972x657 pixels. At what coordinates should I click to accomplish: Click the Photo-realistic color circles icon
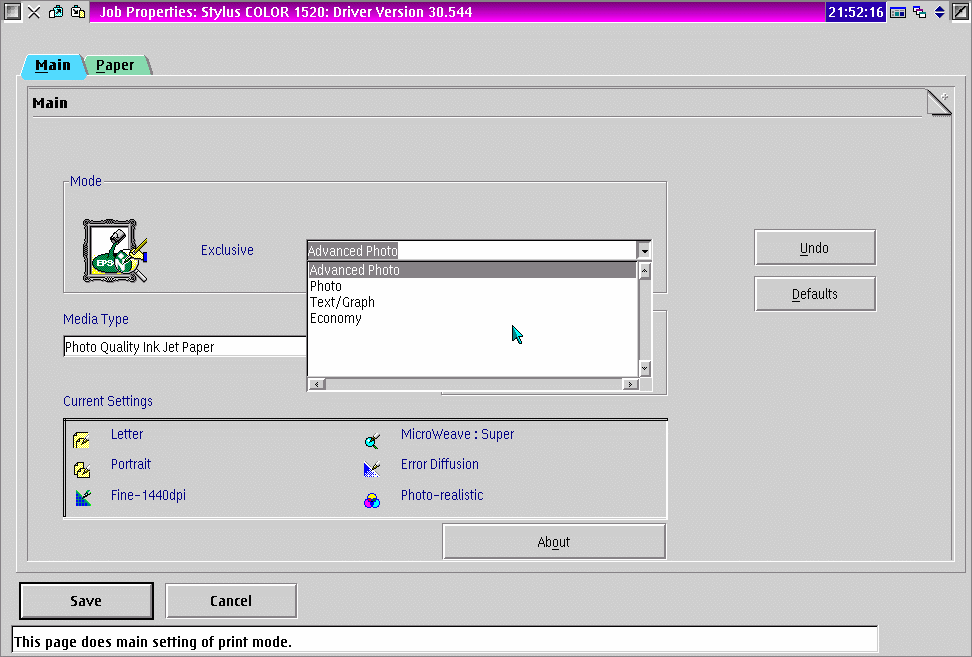[372, 500]
